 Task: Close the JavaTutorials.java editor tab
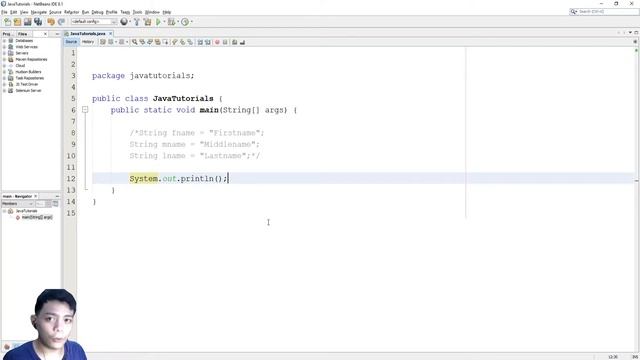coord(110,34)
